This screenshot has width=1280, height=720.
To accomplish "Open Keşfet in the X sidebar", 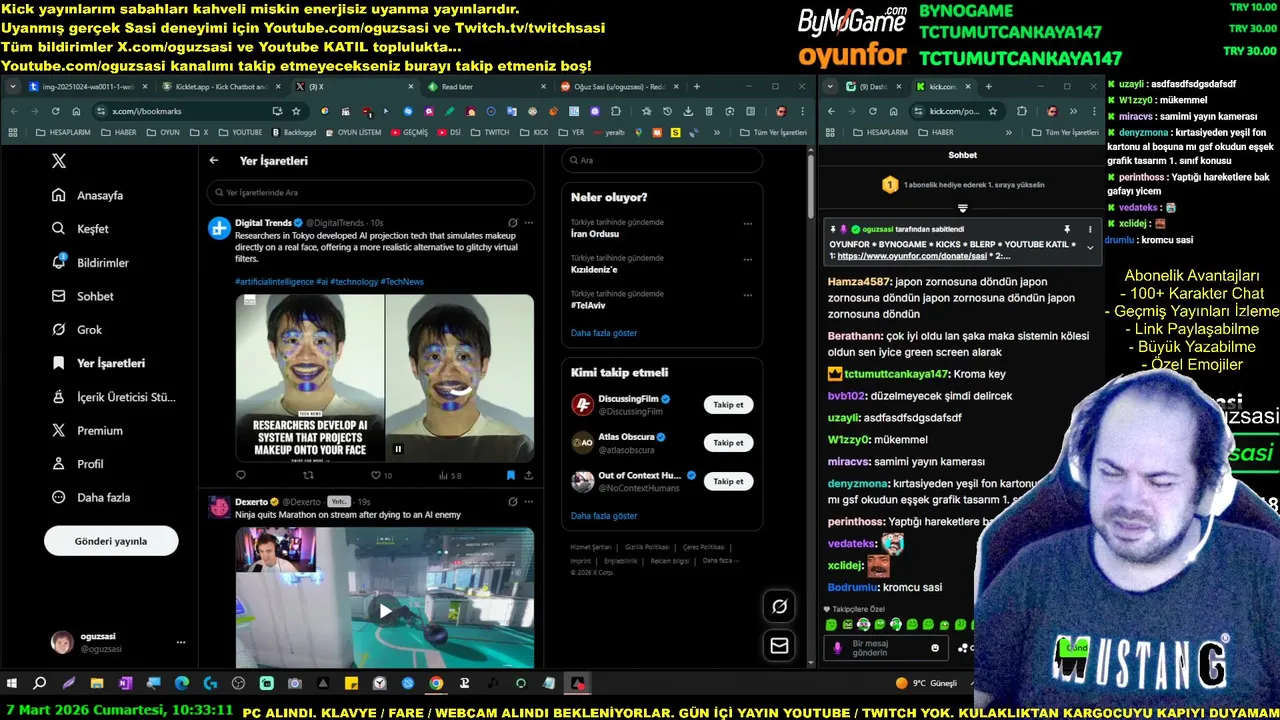I will [81, 229].
